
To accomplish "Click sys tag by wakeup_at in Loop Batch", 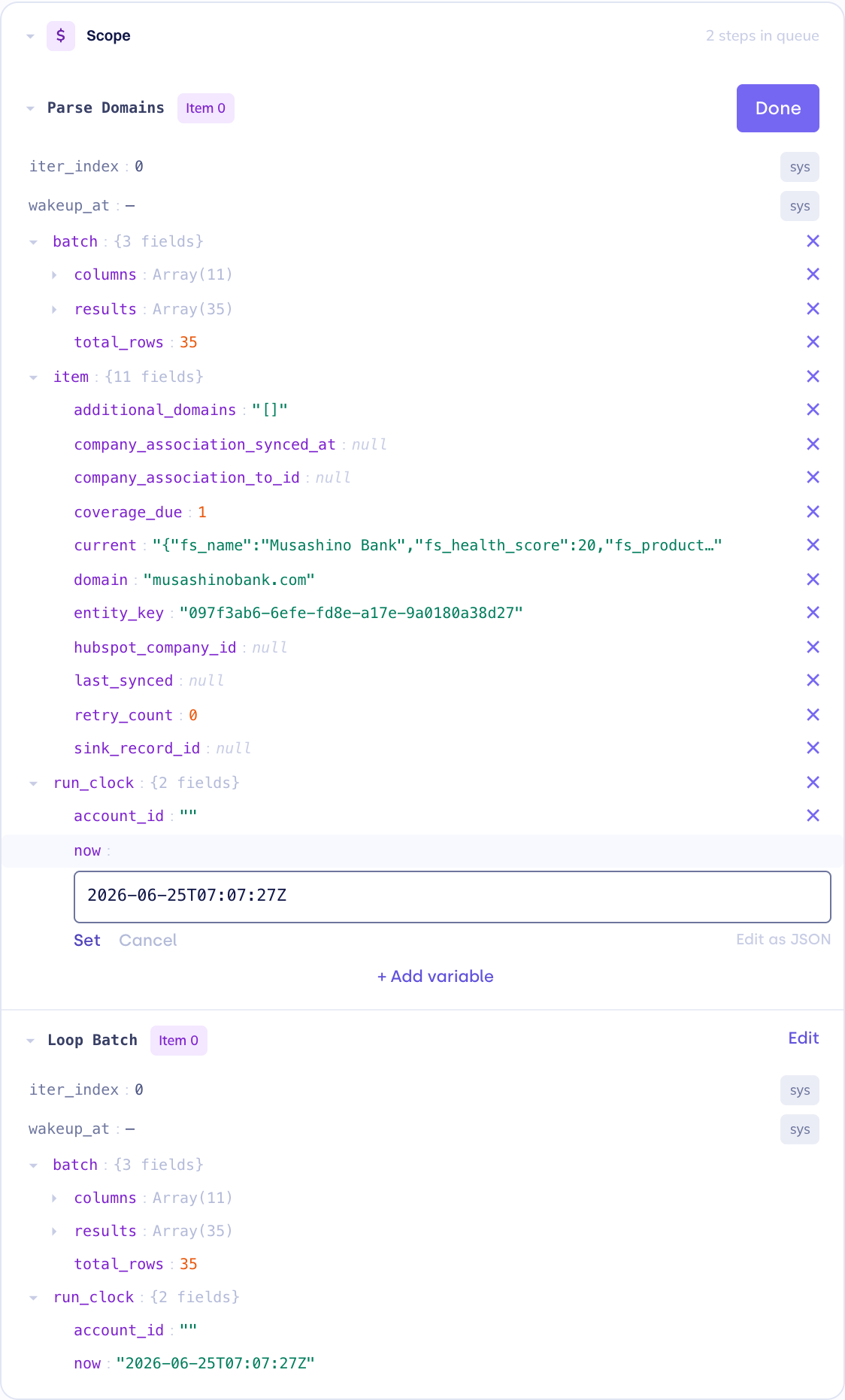I will (800, 1129).
